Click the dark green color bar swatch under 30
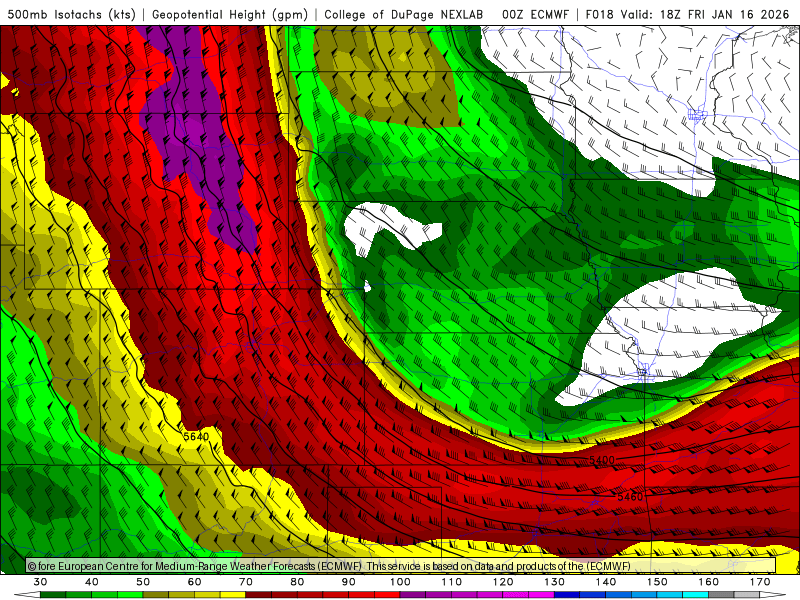The image size is (800, 600). coord(53,595)
